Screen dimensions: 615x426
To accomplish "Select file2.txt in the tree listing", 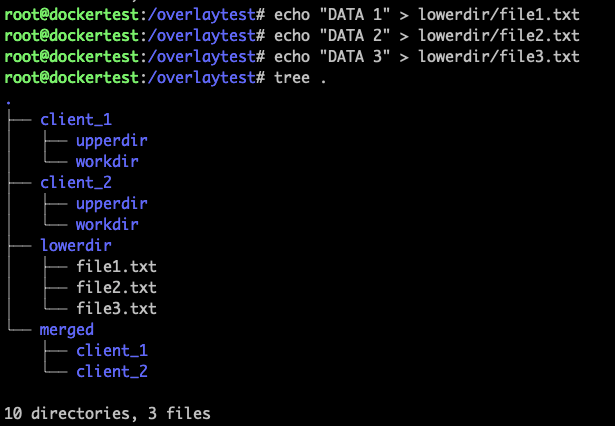I will coord(116,288).
